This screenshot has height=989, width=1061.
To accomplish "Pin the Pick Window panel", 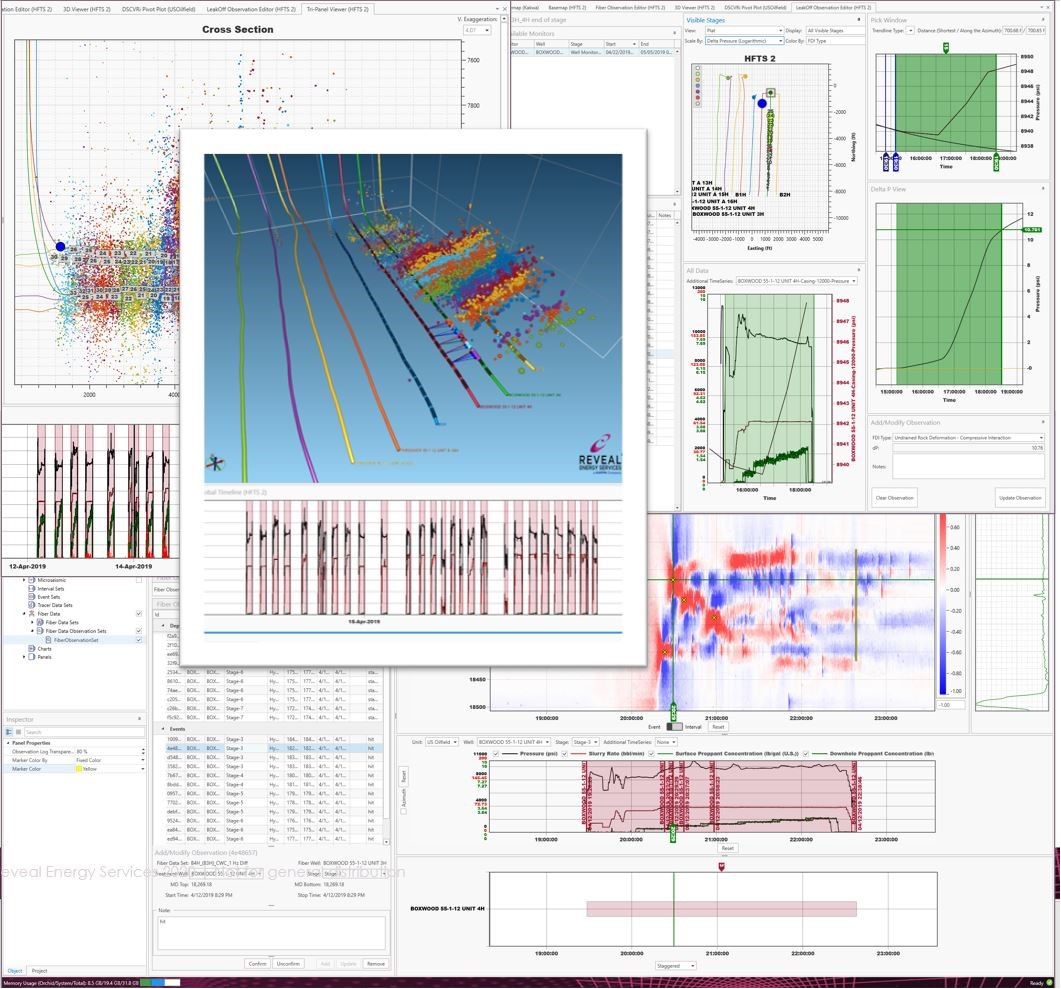I will click(1043, 20).
